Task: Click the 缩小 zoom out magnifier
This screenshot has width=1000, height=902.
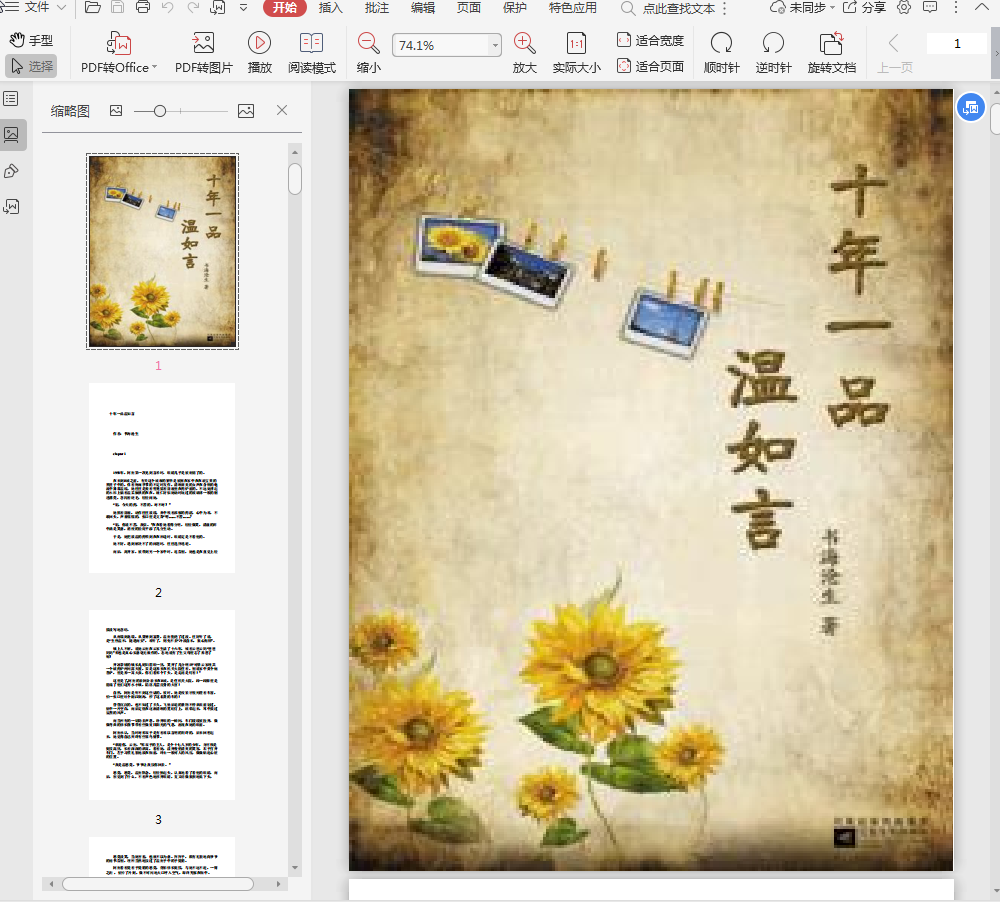Action: [x=368, y=44]
